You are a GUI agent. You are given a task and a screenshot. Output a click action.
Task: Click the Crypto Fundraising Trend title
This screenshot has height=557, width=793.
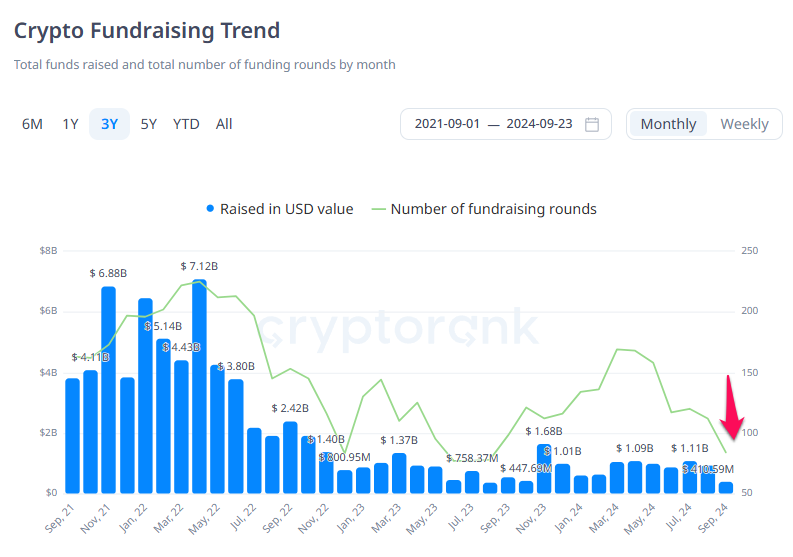coord(147,30)
